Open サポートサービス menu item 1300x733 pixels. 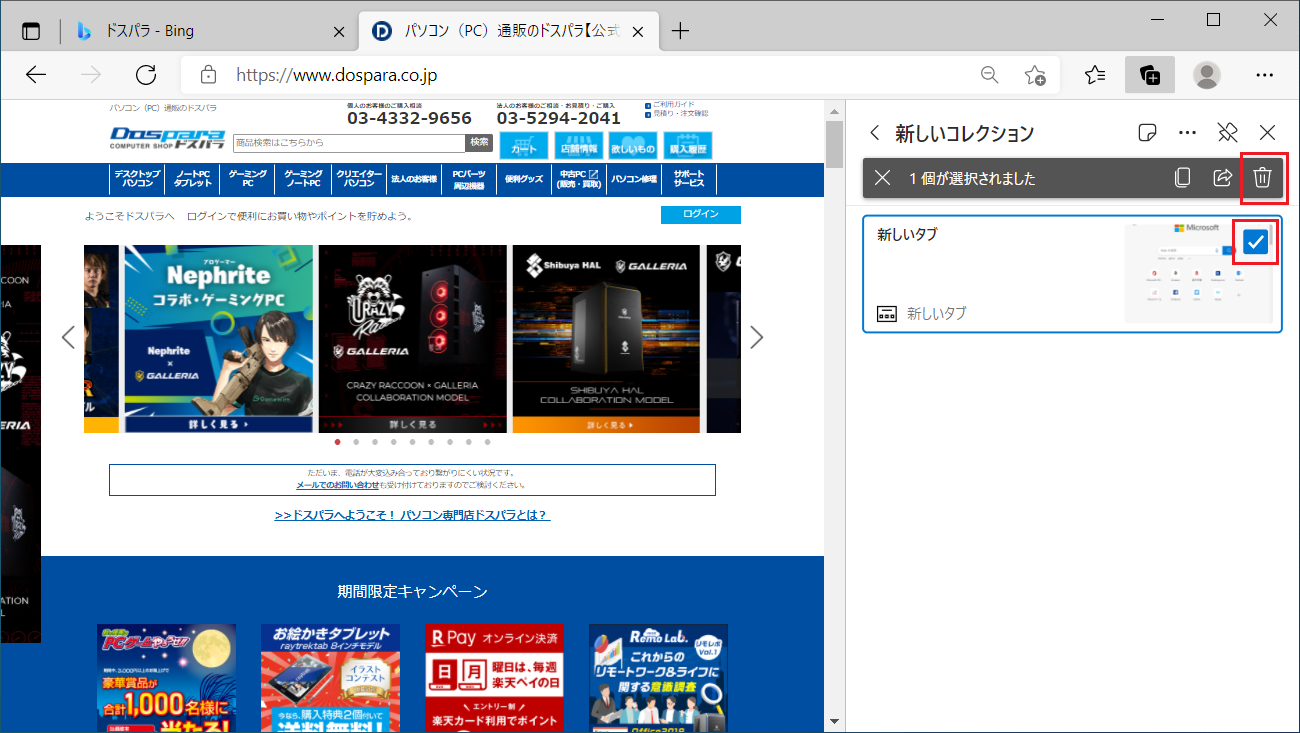(689, 179)
